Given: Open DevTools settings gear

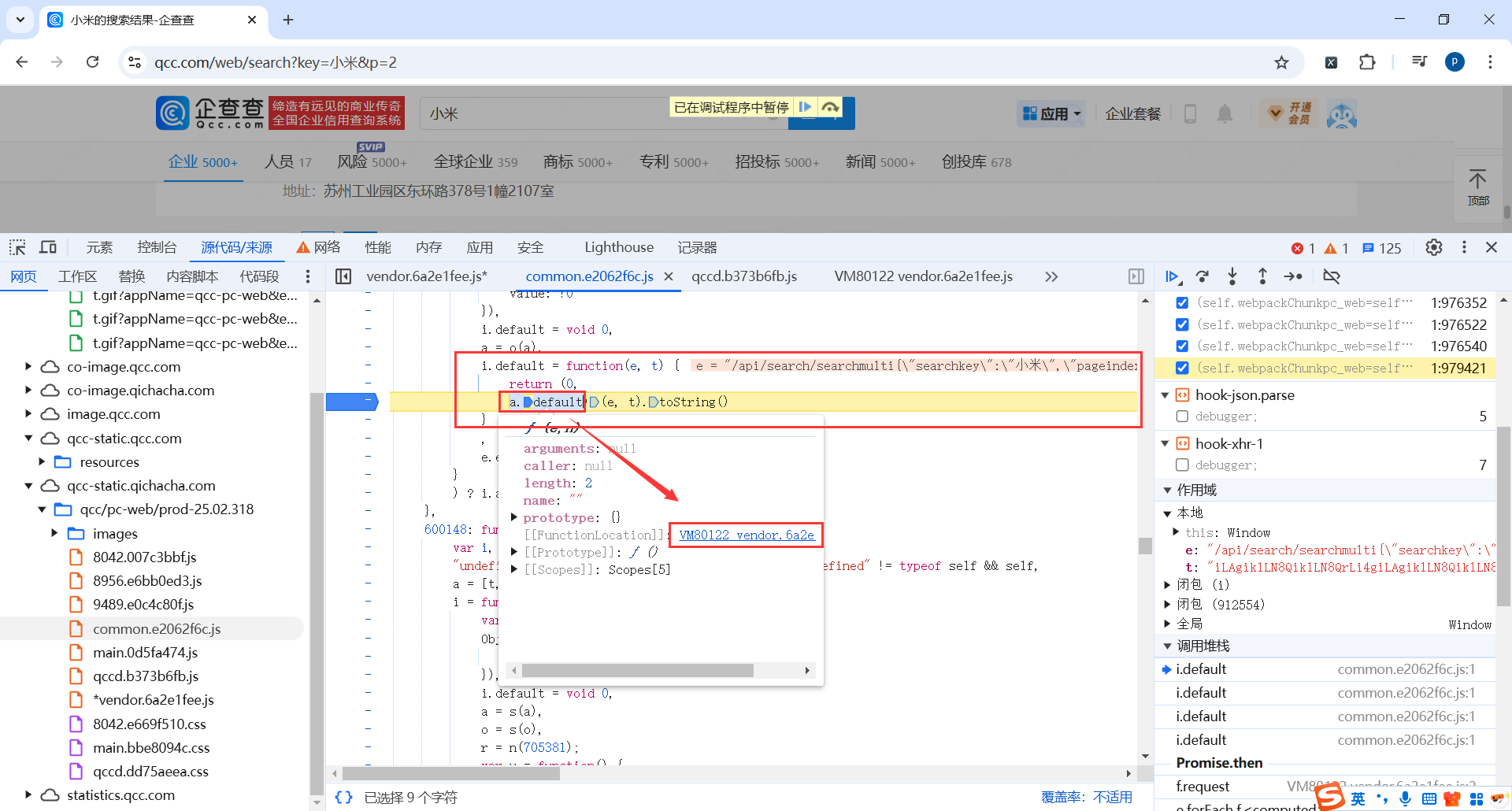Looking at the screenshot, I should point(1434,248).
